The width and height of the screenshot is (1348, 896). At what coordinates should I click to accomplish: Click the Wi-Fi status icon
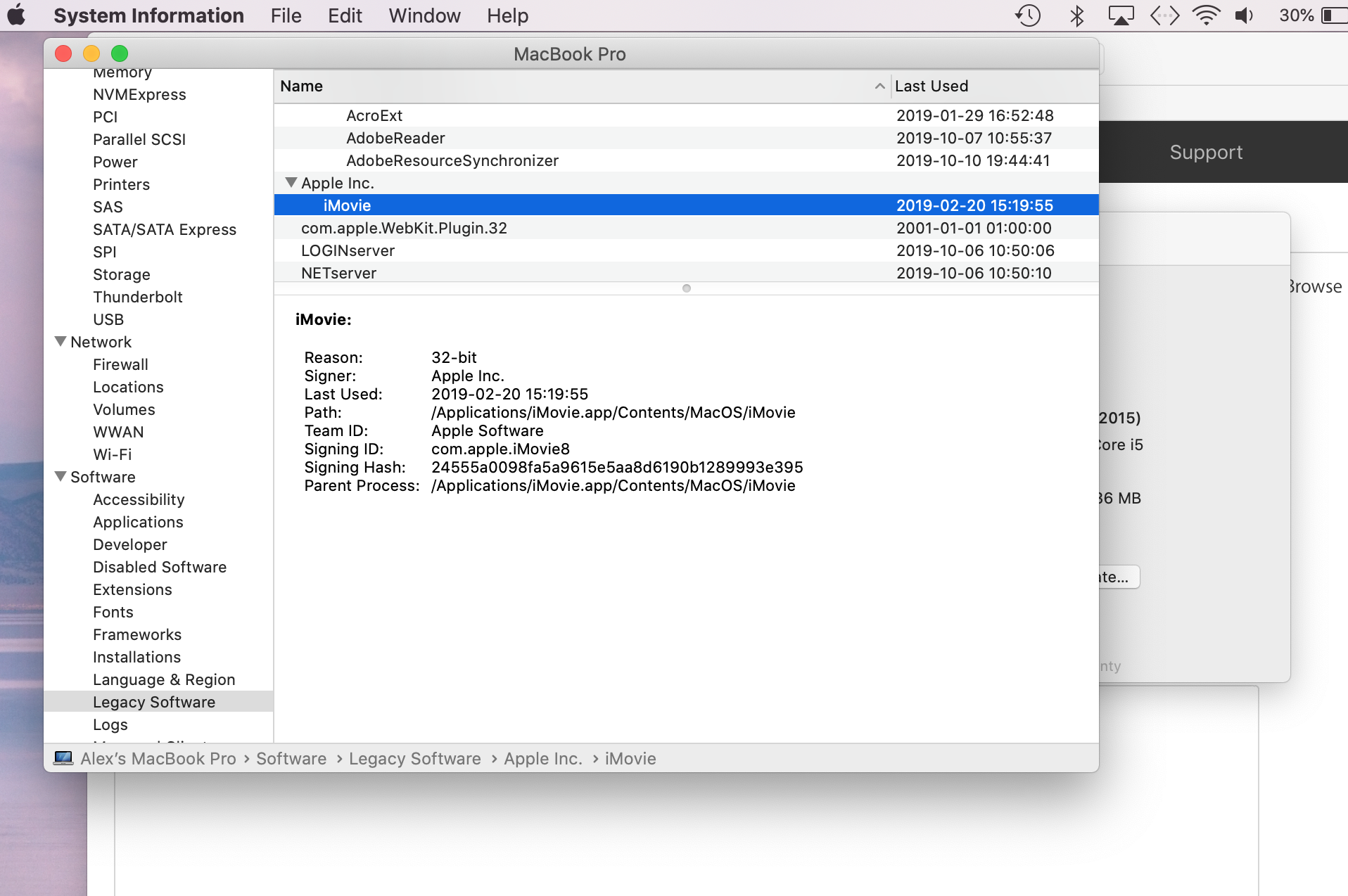click(1206, 15)
